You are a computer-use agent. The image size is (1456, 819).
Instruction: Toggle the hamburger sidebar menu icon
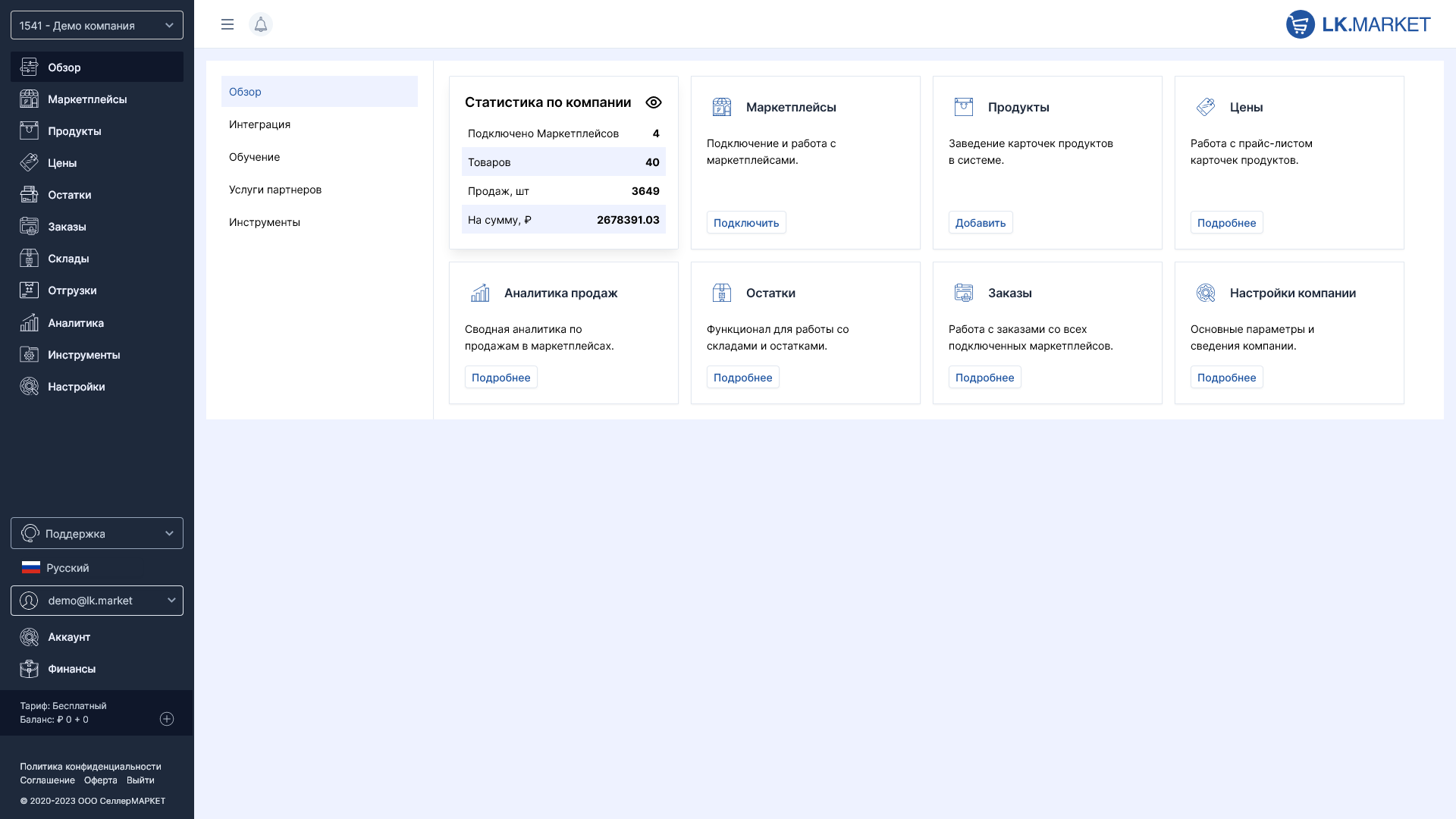click(227, 24)
